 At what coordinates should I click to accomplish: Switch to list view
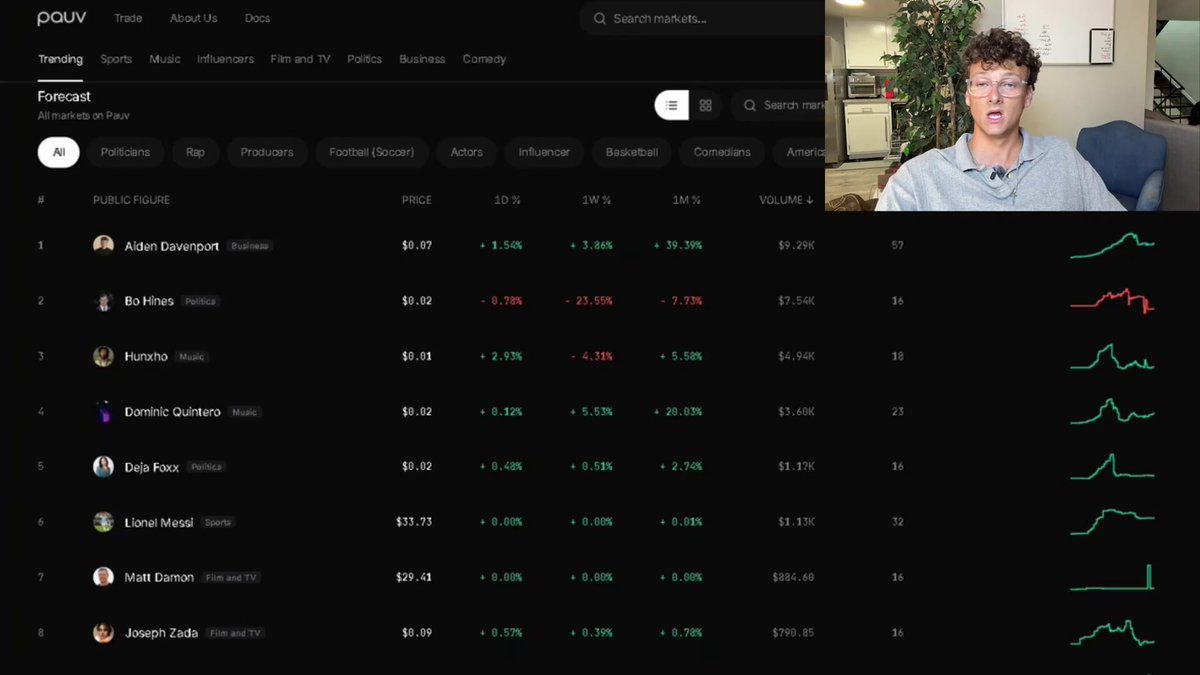coord(671,105)
